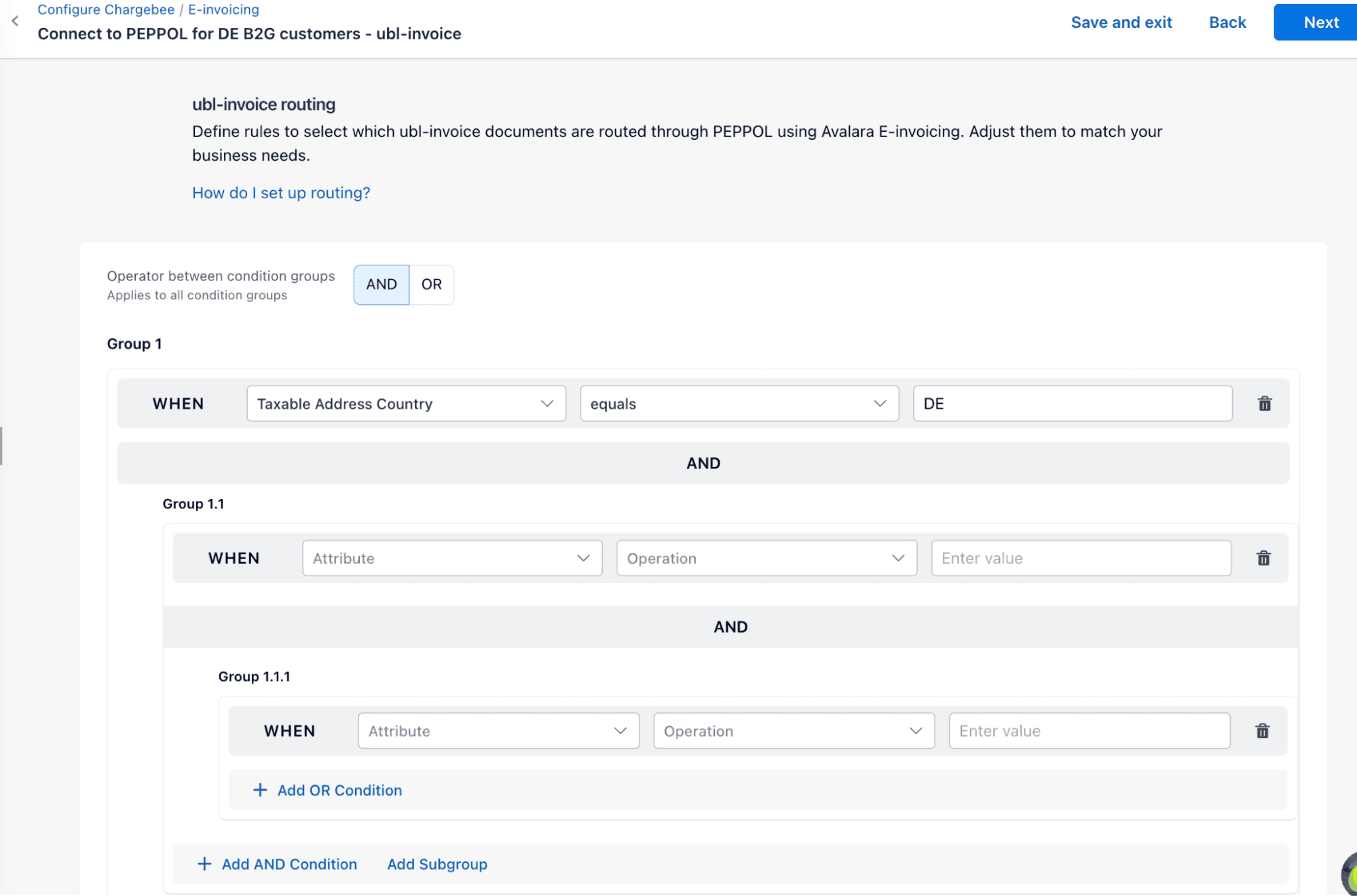Open Taxable Address Country attribute dropdown
Image resolution: width=1357 pixels, height=896 pixels.
pyautogui.click(x=406, y=404)
